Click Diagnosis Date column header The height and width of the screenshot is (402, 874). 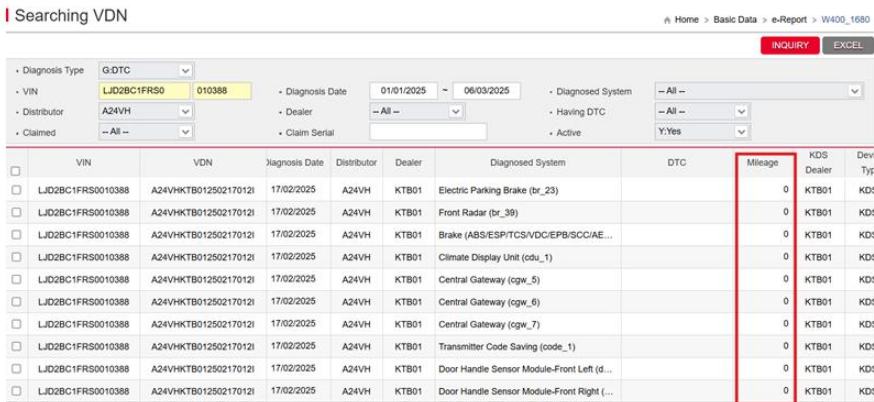(x=298, y=163)
